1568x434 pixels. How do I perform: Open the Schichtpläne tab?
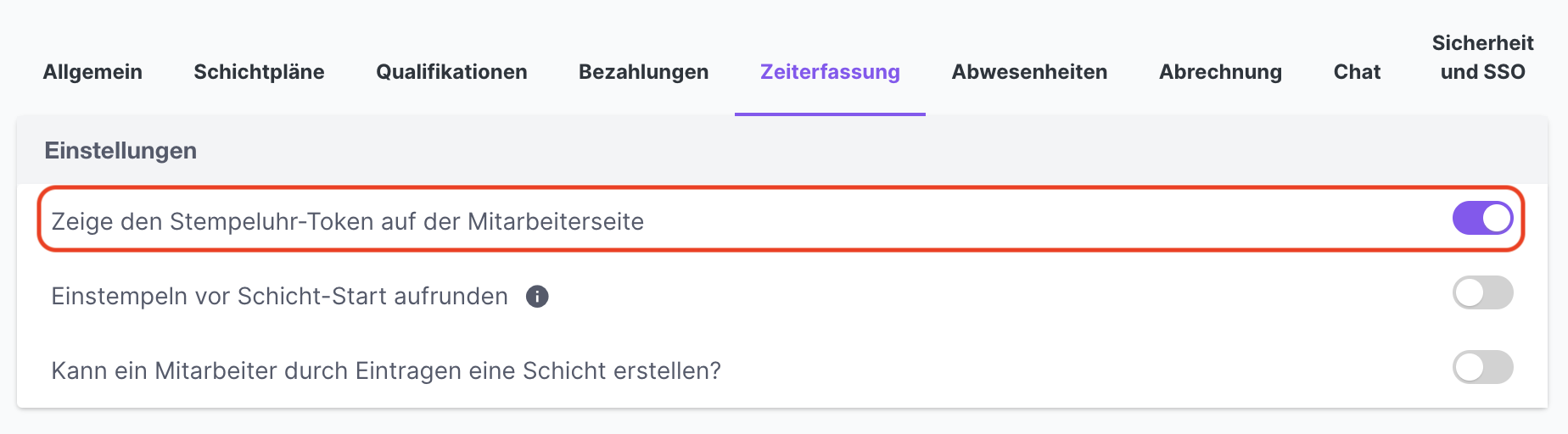(259, 72)
